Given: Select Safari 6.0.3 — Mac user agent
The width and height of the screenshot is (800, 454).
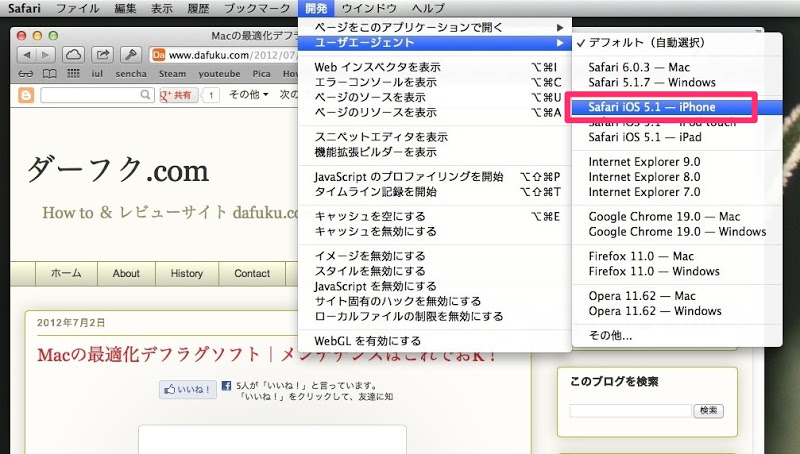Looking at the screenshot, I should (x=677, y=67).
